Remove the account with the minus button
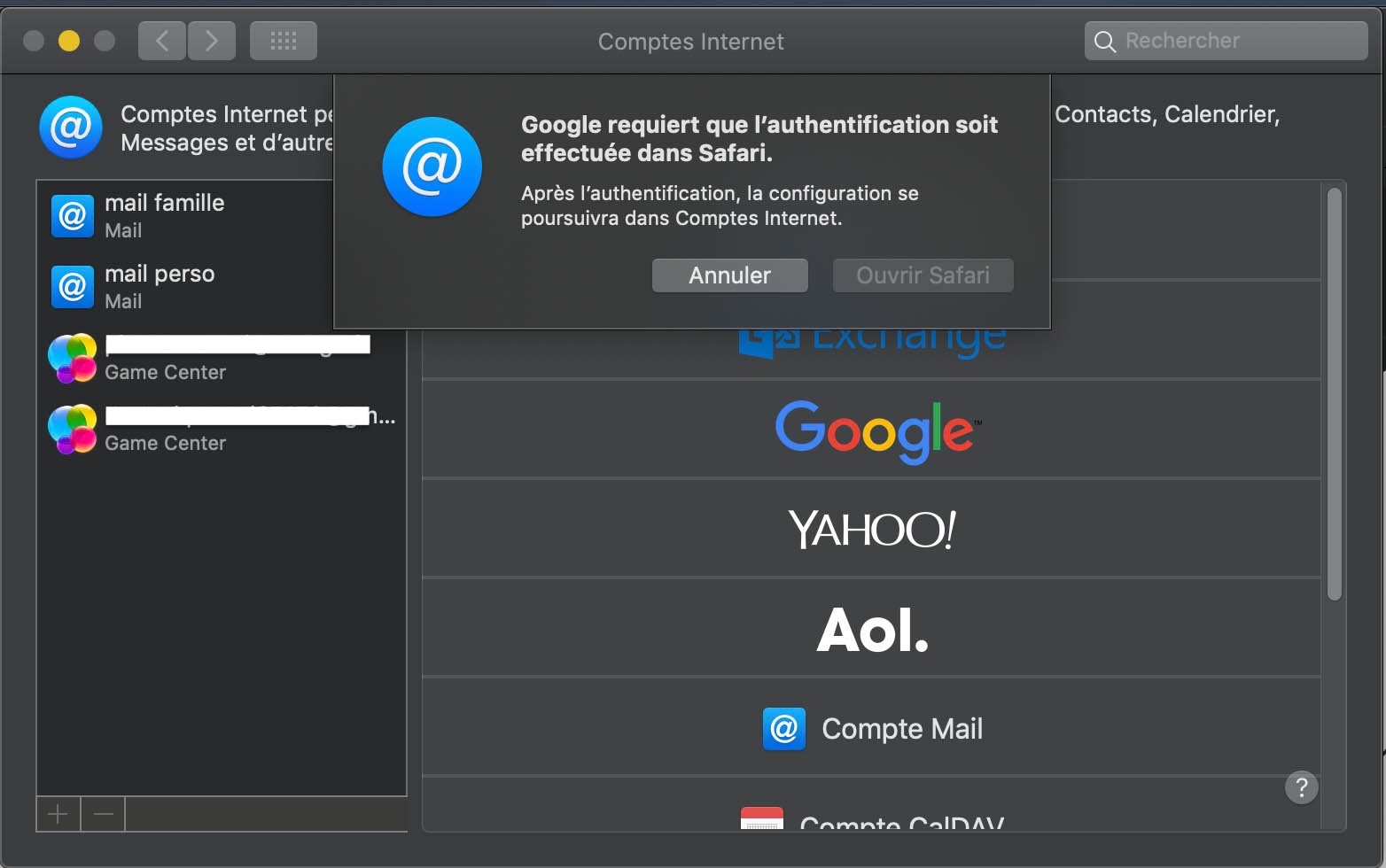 coord(104,814)
